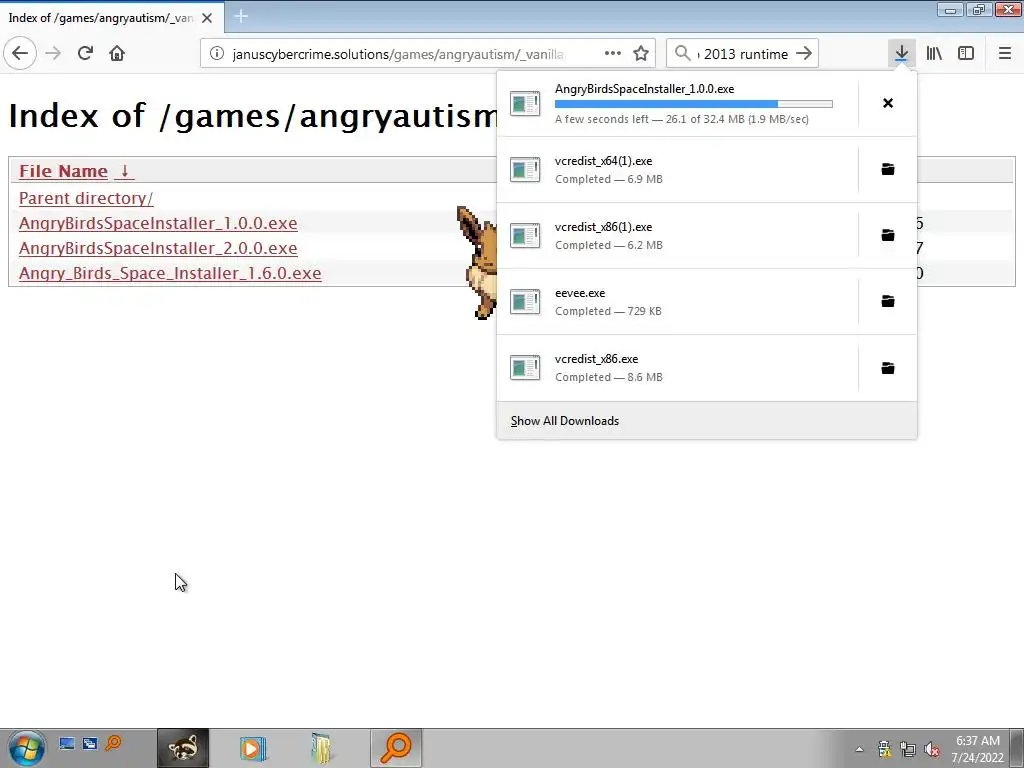The image size is (1024, 768).
Task: Bookmark this page with the star
Action: click(x=641, y=54)
